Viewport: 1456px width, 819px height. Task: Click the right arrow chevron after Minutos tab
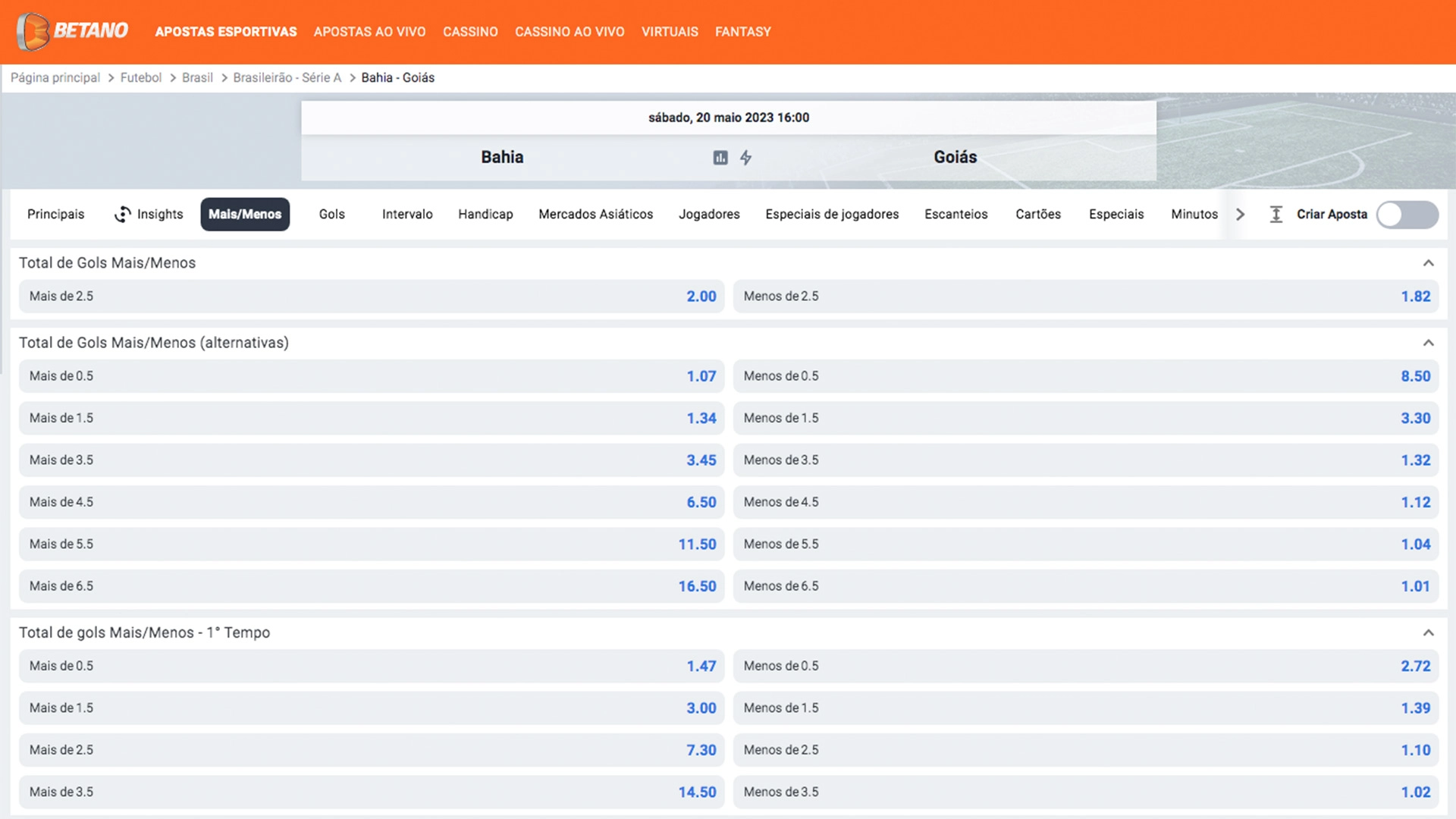pyautogui.click(x=1241, y=214)
